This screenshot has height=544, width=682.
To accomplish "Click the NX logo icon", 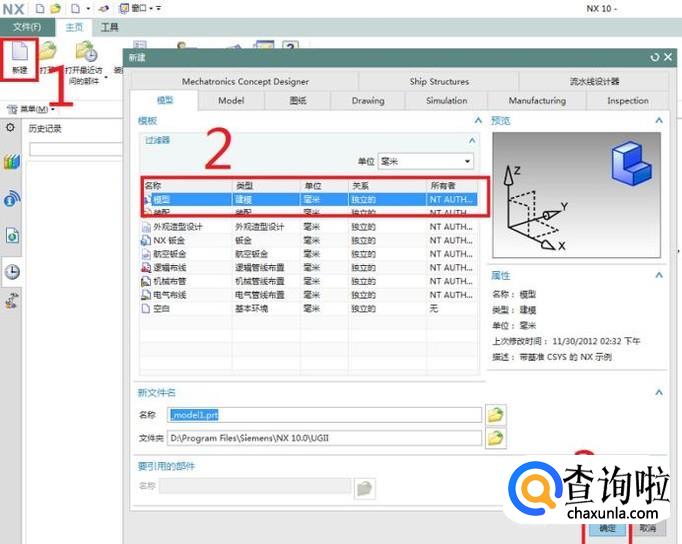I will pyautogui.click(x=13, y=9).
